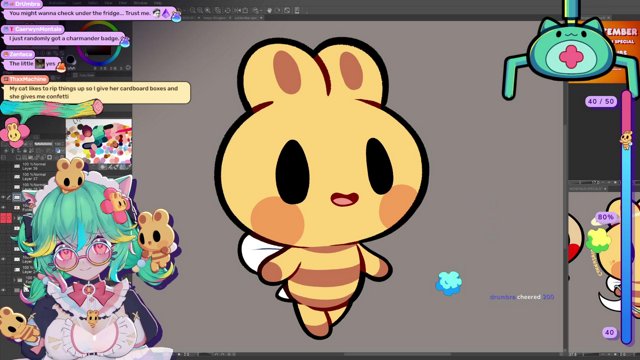The width and height of the screenshot is (640, 360).
Task: Click the red color markers in the layer panel
Action: [x=6, y=218]
